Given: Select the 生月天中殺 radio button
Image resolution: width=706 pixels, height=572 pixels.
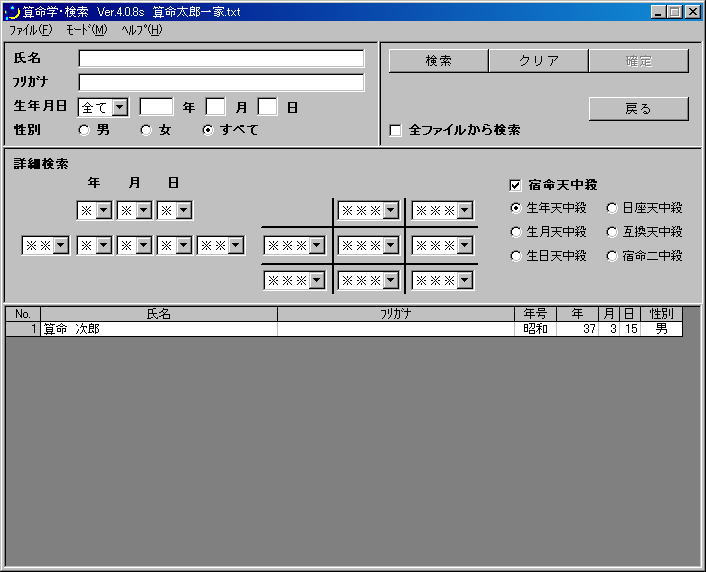Looking at the screenshot, I should point(516,232).
